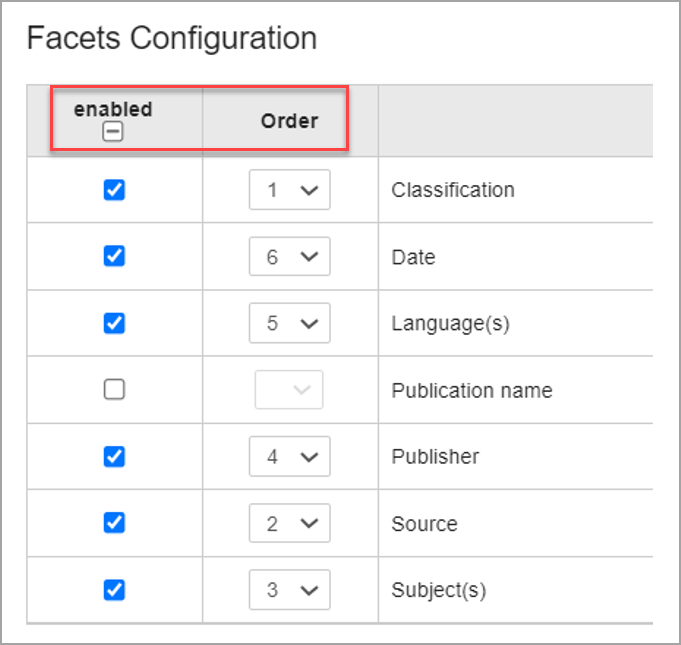
Task: Open the Subject(s) order dropdown showing 3
Action: (x=290, y=590)
